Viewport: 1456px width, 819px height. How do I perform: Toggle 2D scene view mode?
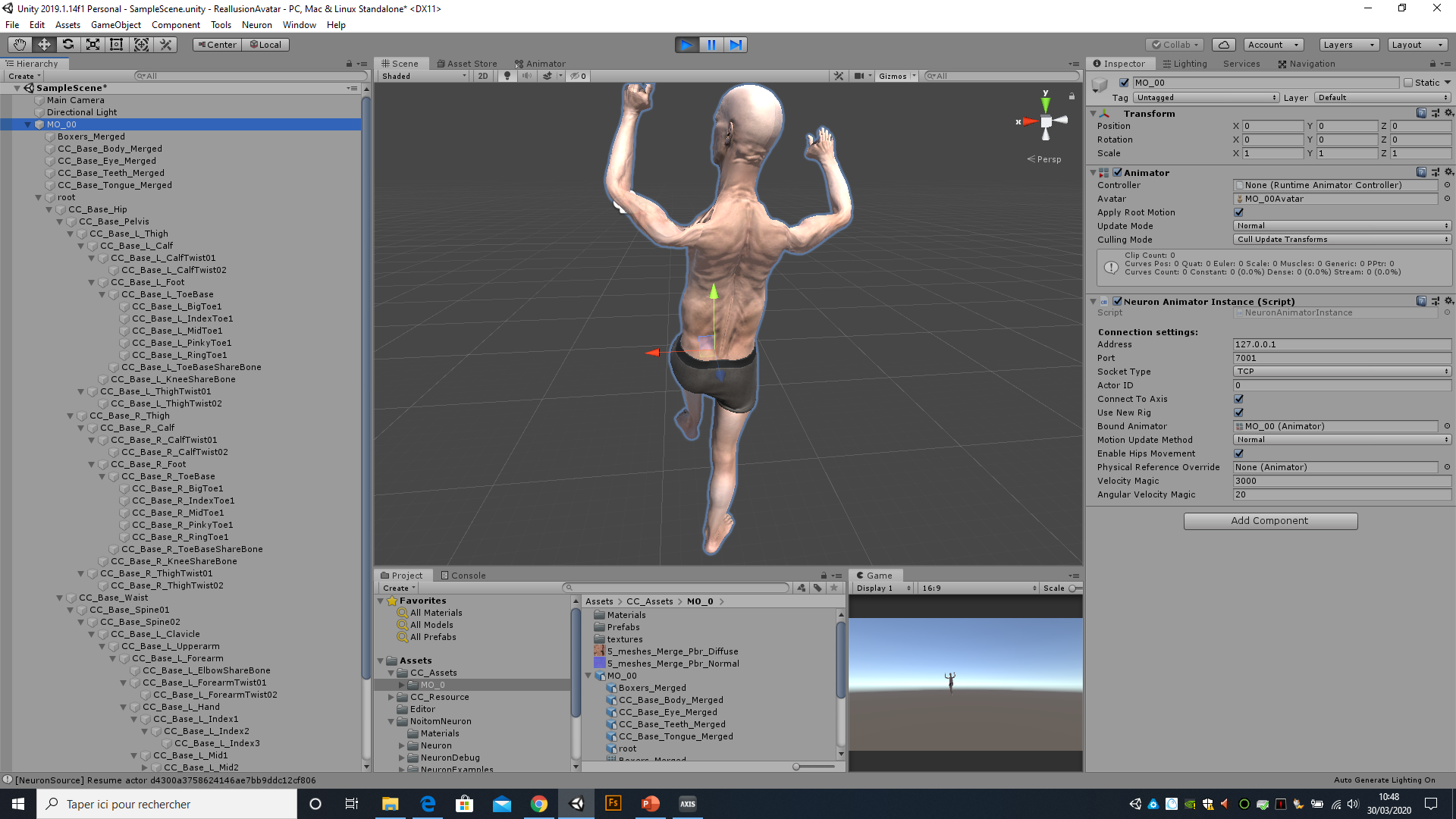[483, 76]
